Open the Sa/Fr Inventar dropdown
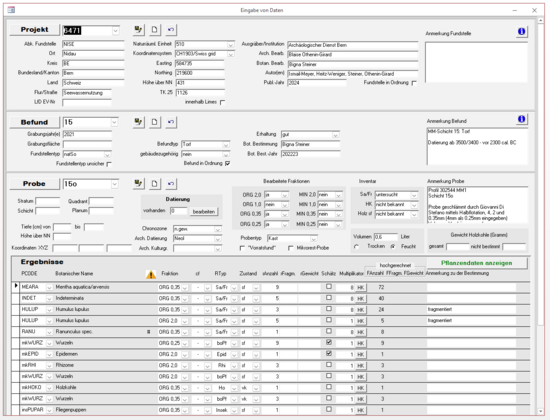The height and width of the screenshot is (420, 550). tap(414, 195)
